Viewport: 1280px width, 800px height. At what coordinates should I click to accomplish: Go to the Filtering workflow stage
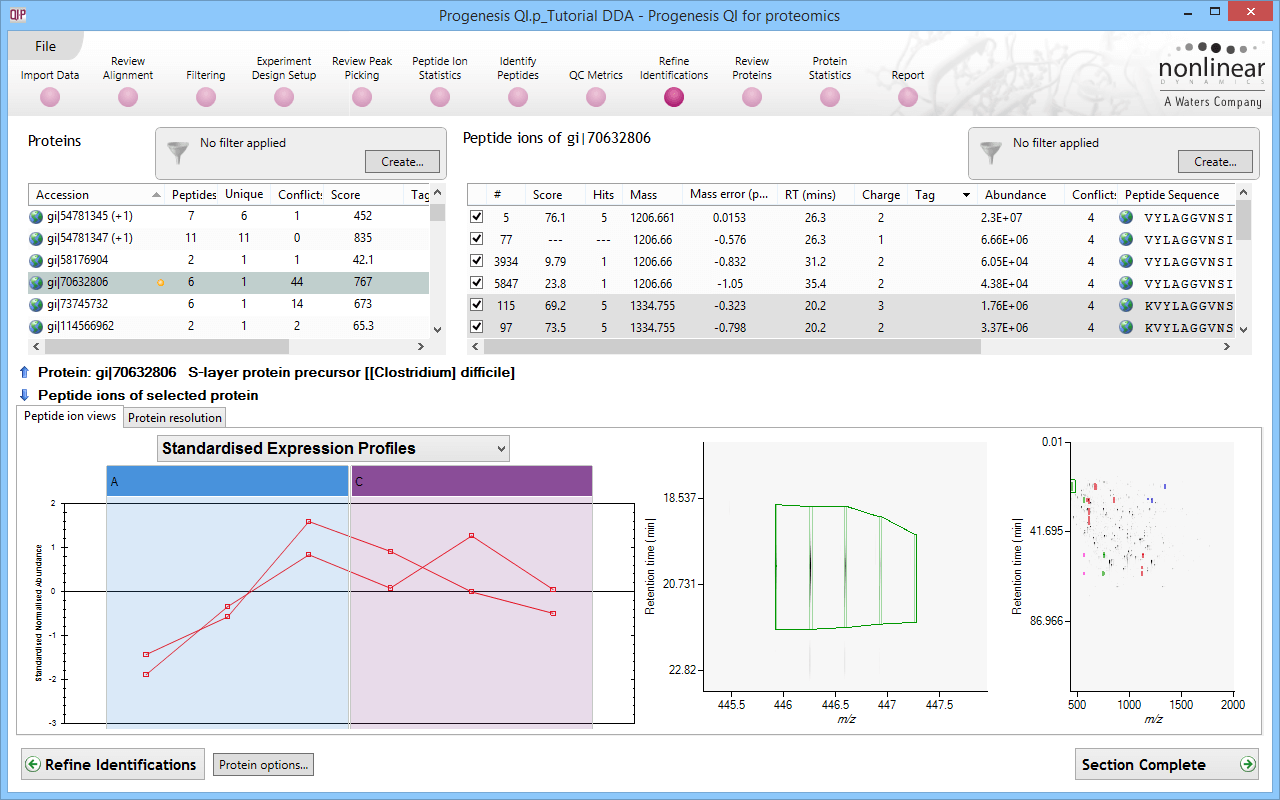coord(206,97)
